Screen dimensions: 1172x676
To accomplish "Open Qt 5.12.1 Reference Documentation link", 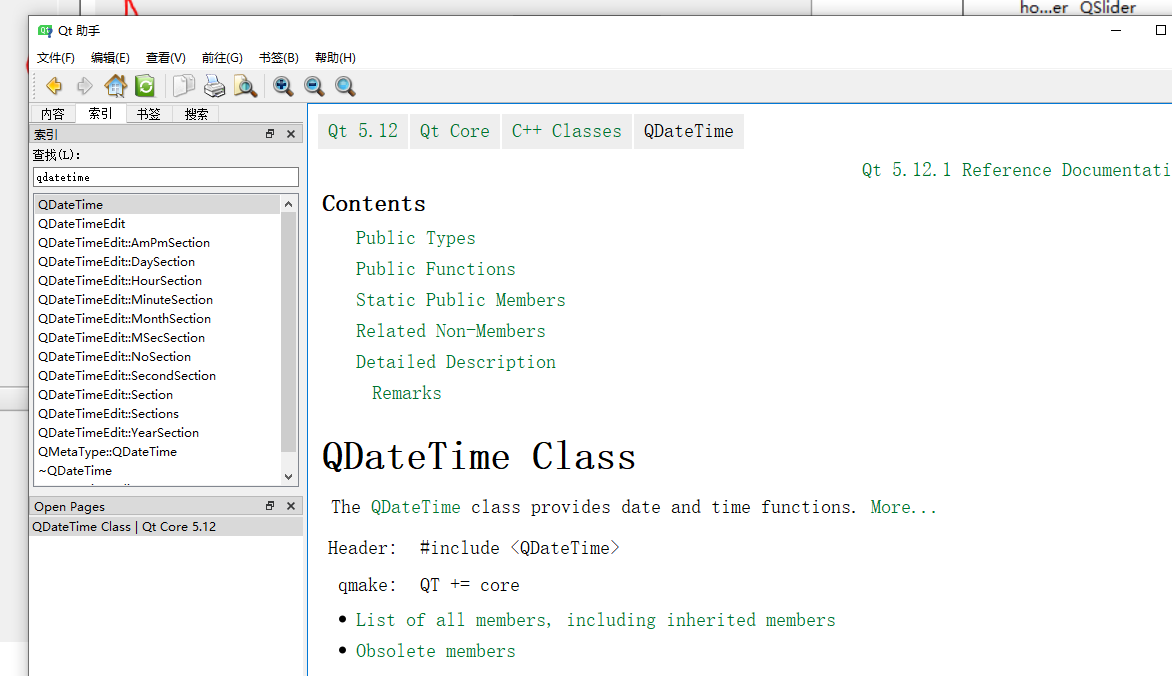I will (1016, 170).
